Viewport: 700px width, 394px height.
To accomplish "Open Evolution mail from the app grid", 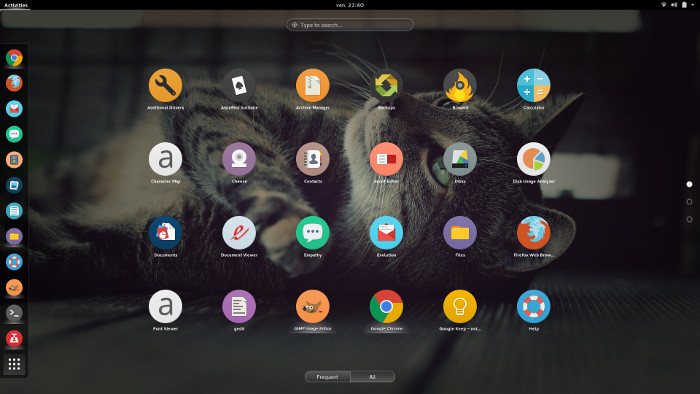I will (386, 232).
